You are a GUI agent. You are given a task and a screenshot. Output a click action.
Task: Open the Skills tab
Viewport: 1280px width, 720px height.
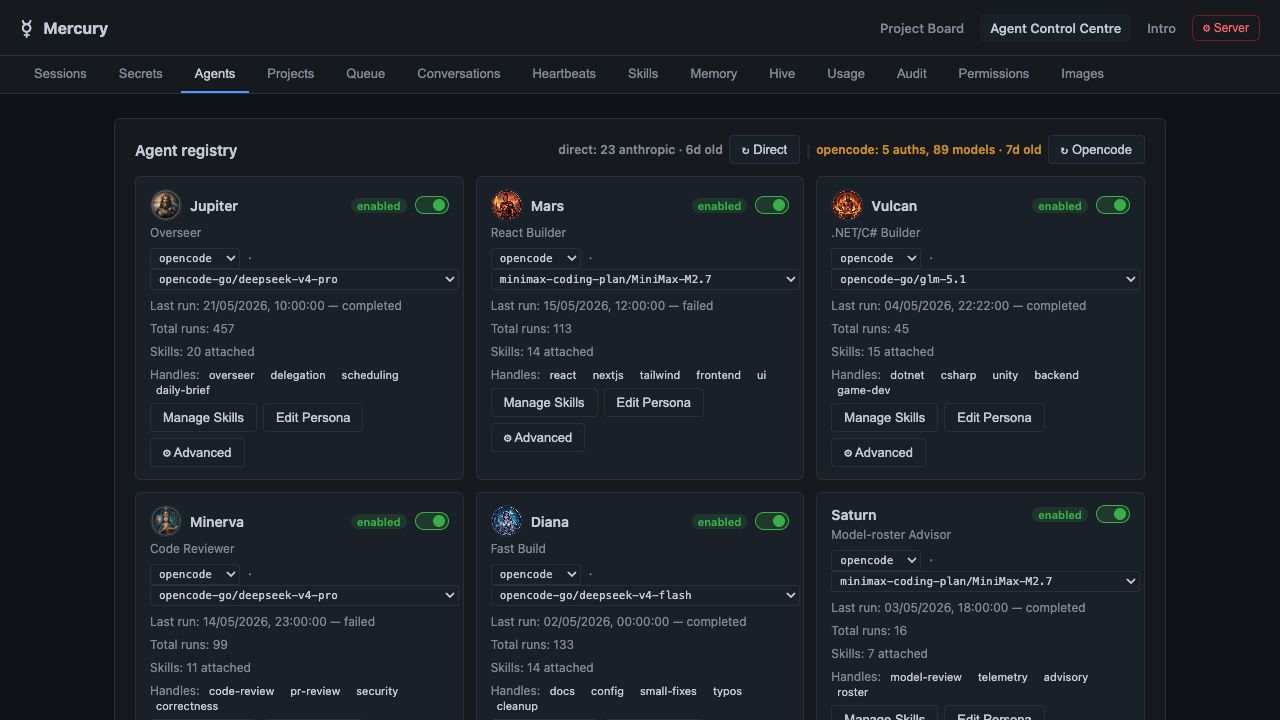point(643,73)
